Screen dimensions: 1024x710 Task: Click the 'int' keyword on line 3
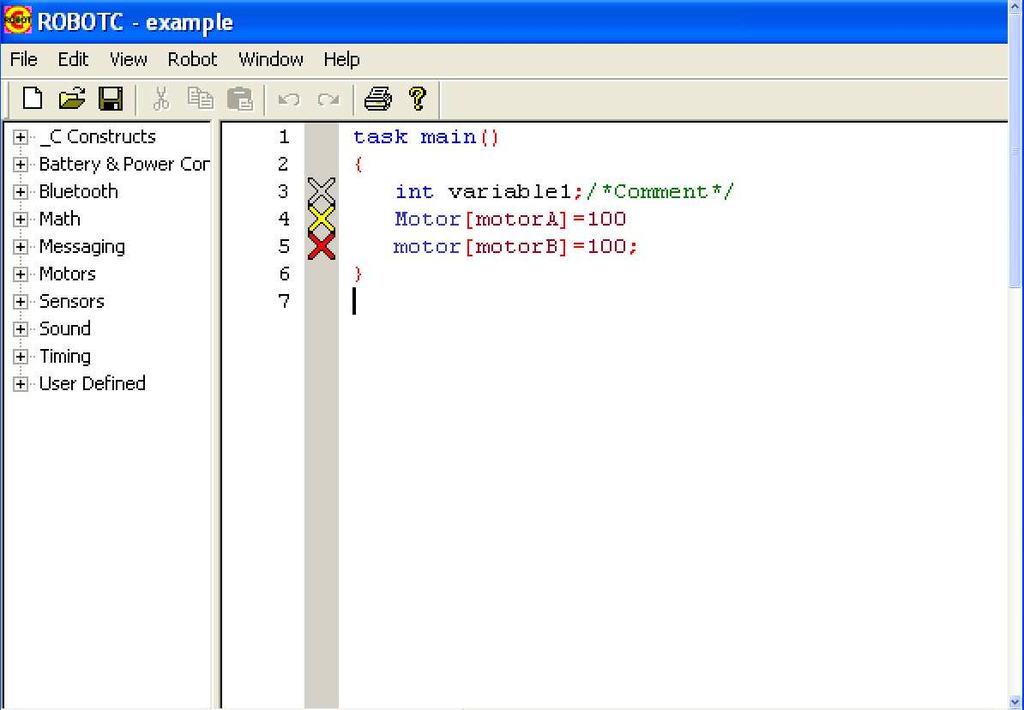[x=414, y=191]
